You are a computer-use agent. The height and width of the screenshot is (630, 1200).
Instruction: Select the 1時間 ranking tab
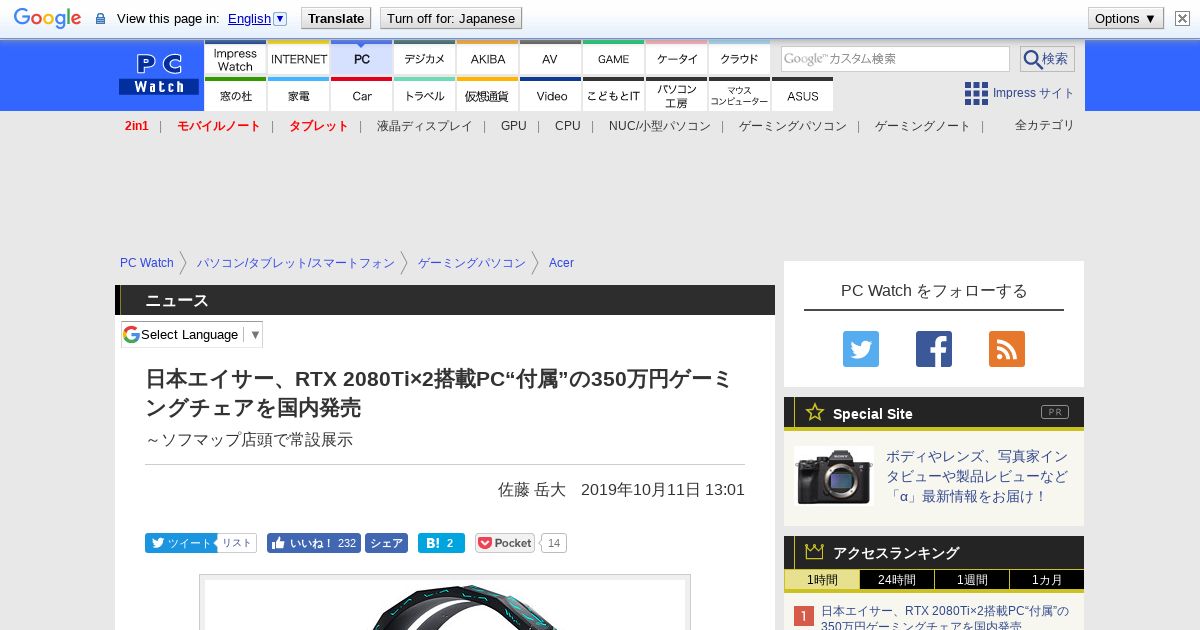pyautogui.click(x=822, y=580)
